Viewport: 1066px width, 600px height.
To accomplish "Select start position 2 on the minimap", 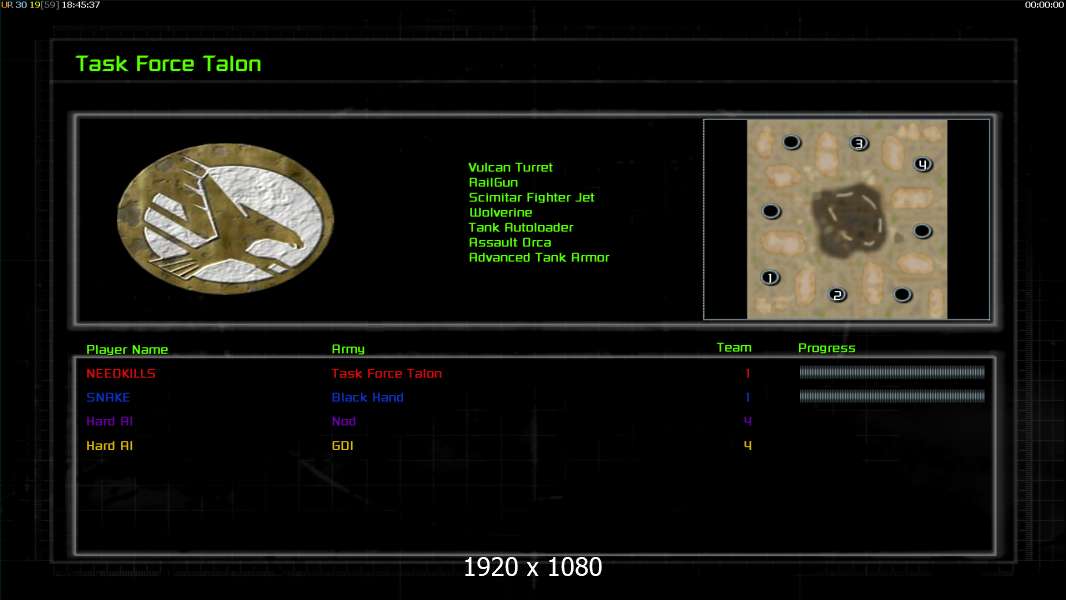I will [x=838, y=295].
